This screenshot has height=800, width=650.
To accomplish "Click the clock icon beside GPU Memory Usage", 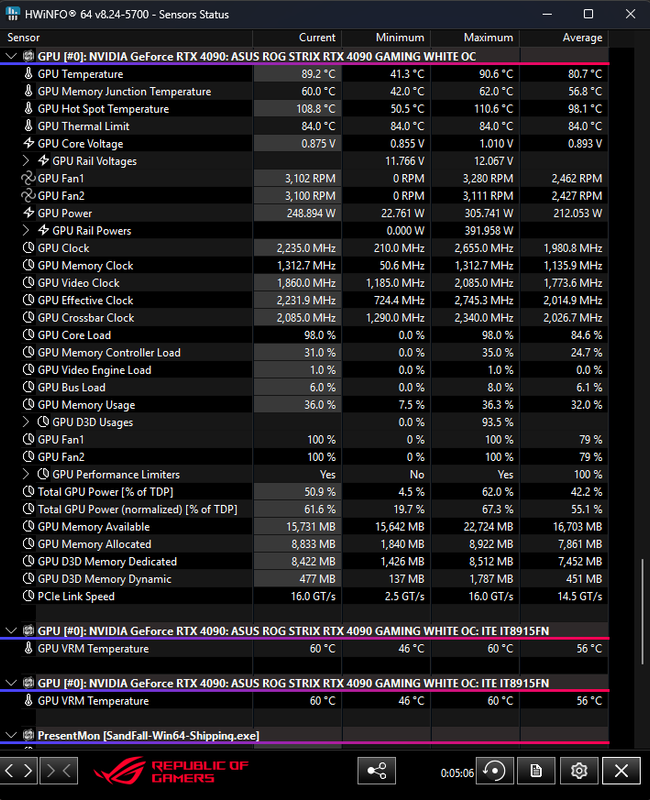I will (x=29, y=404).
